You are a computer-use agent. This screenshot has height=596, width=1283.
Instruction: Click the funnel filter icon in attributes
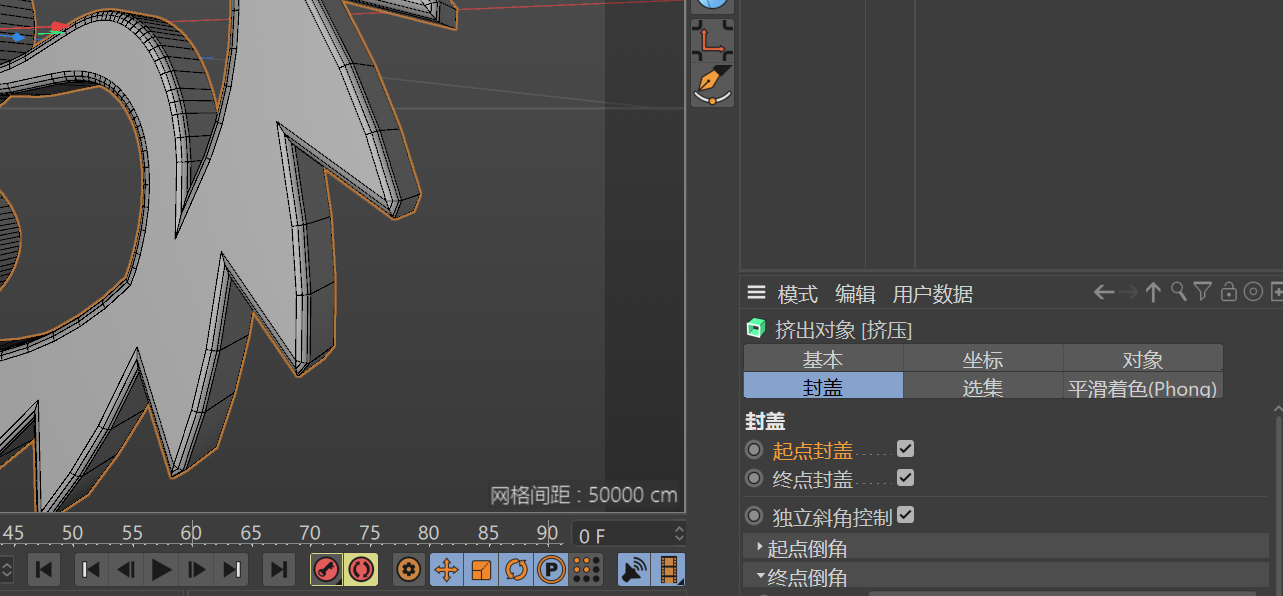pyautogui.click(x=1203, y=291)
